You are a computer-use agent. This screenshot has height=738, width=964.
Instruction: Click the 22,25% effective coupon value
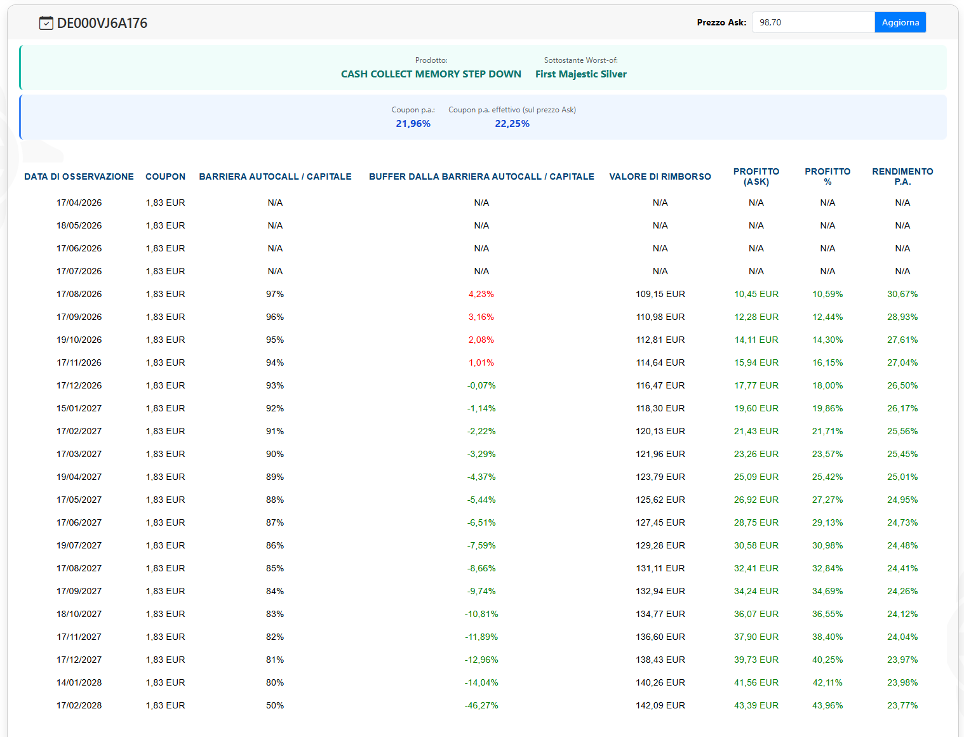pyautogui.click(x=512, y=124)
